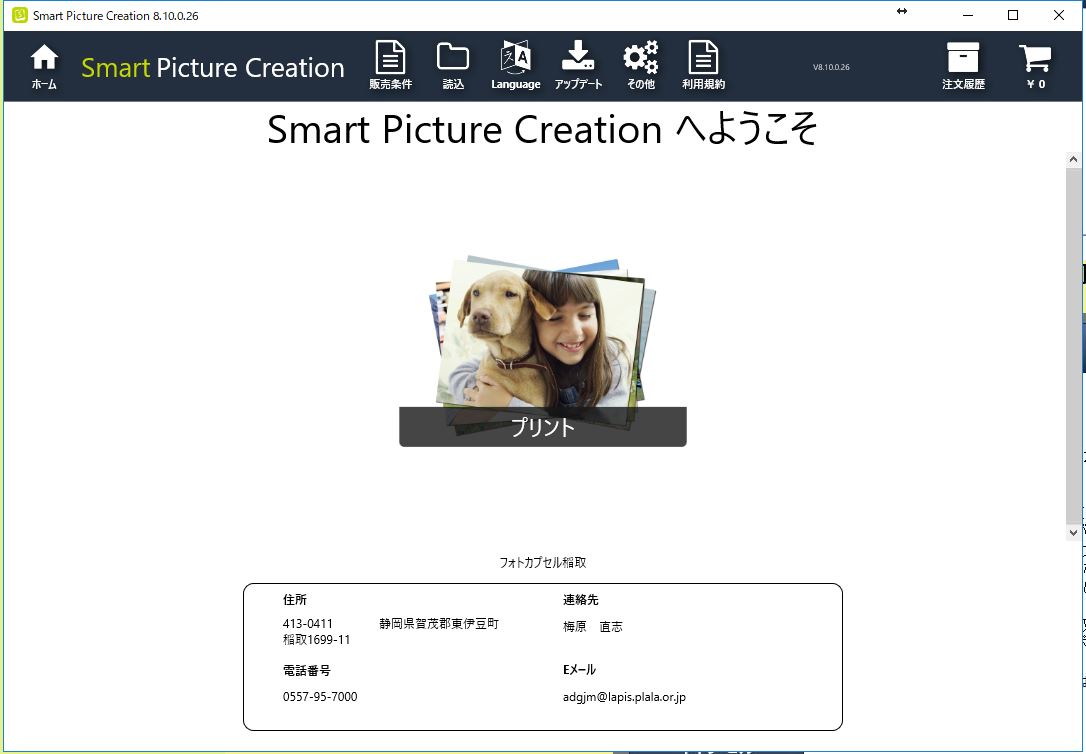Open the shopping cart showing ¥ 0
Image resolution: width=1086 pixels, height=754 pixels.
[x=1035, y=66]
